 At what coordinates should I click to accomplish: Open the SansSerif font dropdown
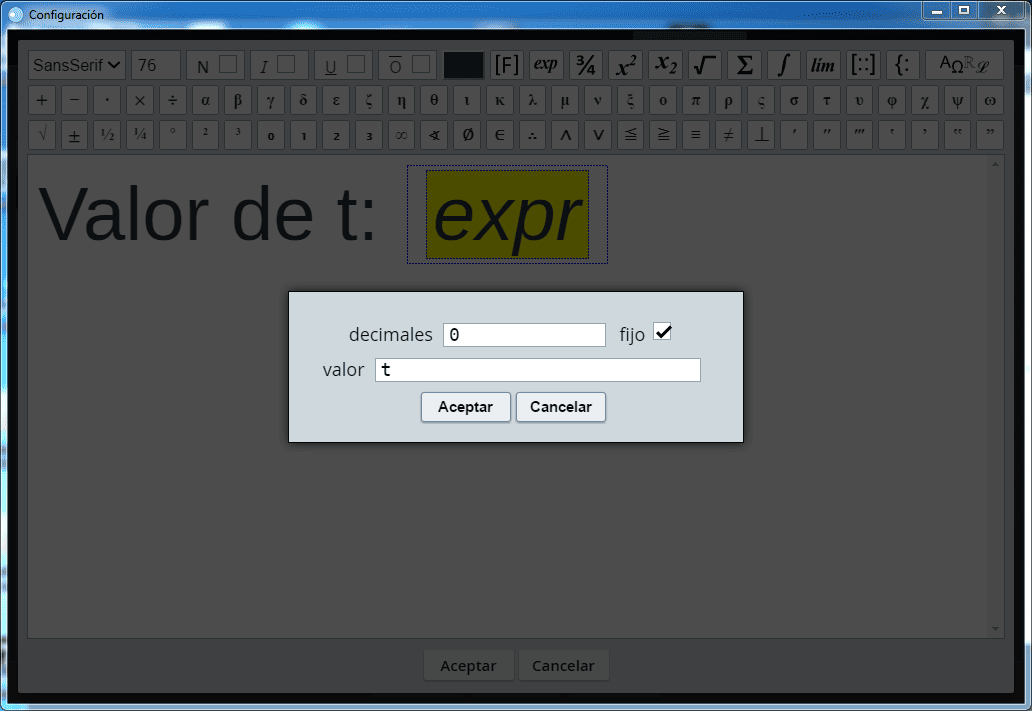point(77,65)
